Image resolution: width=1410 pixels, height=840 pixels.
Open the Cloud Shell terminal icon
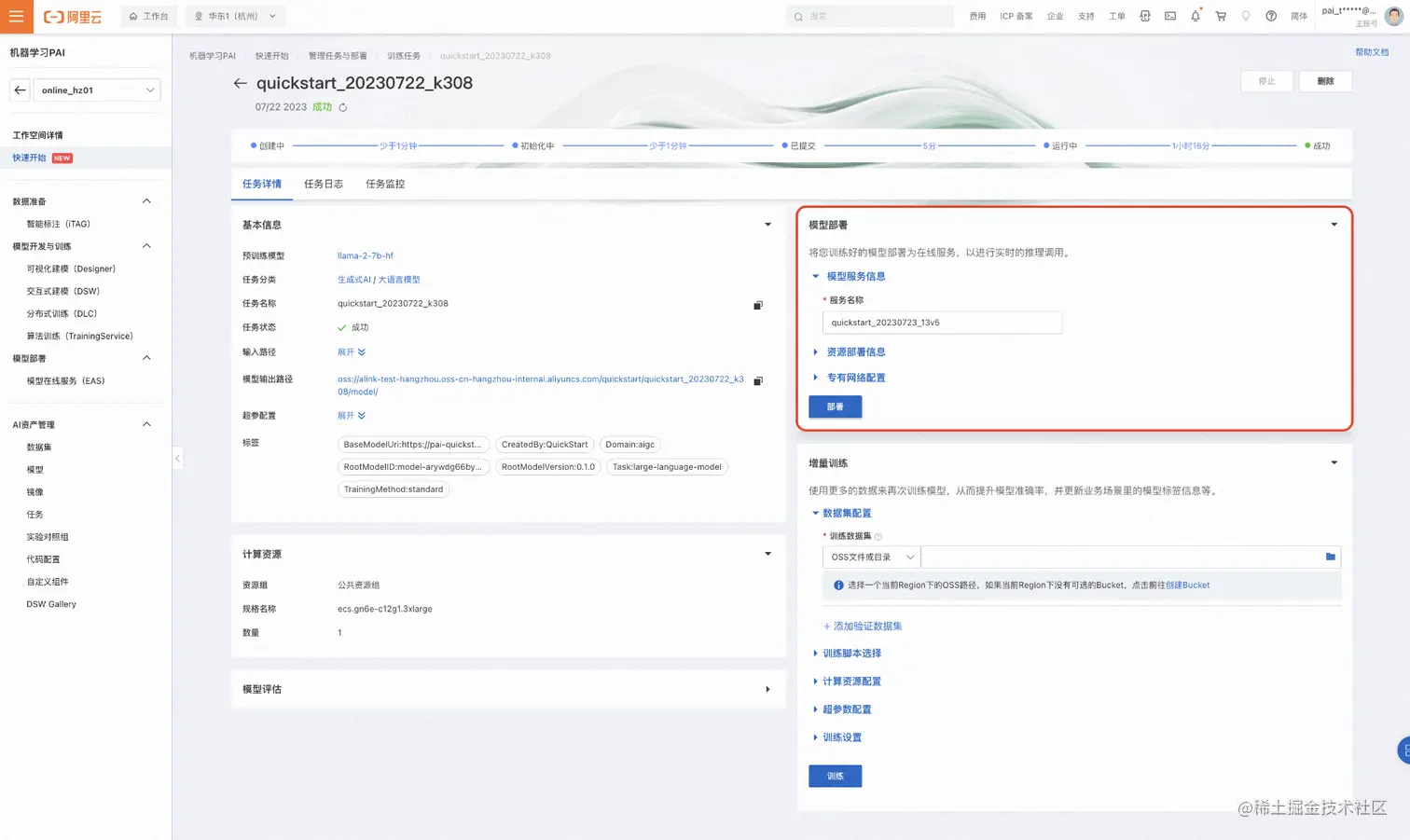(x=1170, y=16)
